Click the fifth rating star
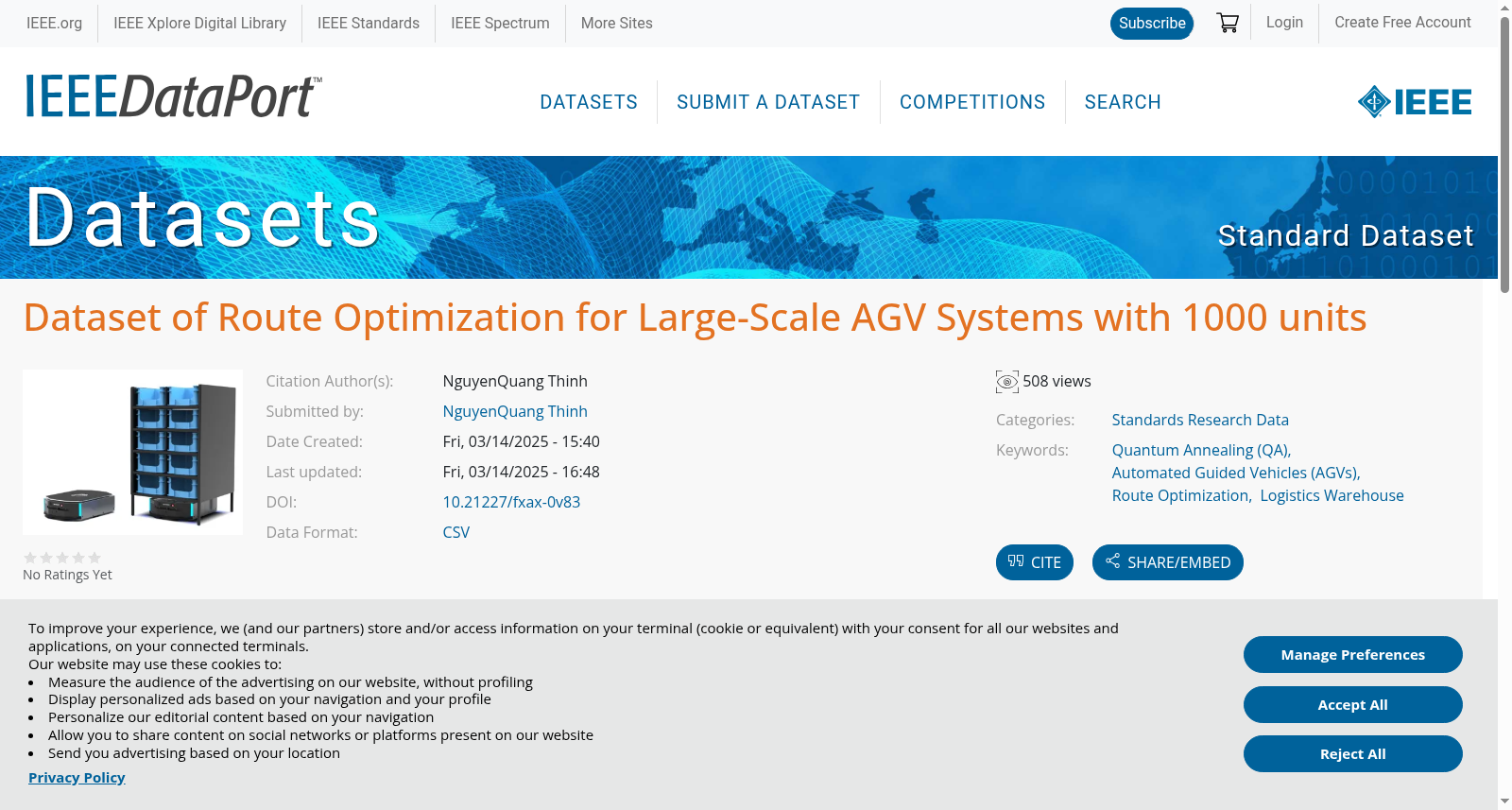Image resolution: width=1512 pixels, height=810 pixels. coord(94,558)
